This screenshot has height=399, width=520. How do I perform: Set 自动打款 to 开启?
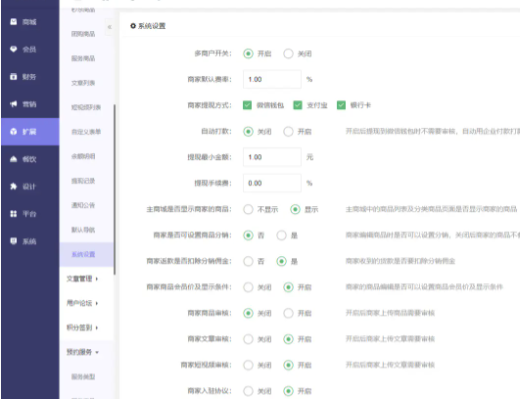click(x=288, y=131)
